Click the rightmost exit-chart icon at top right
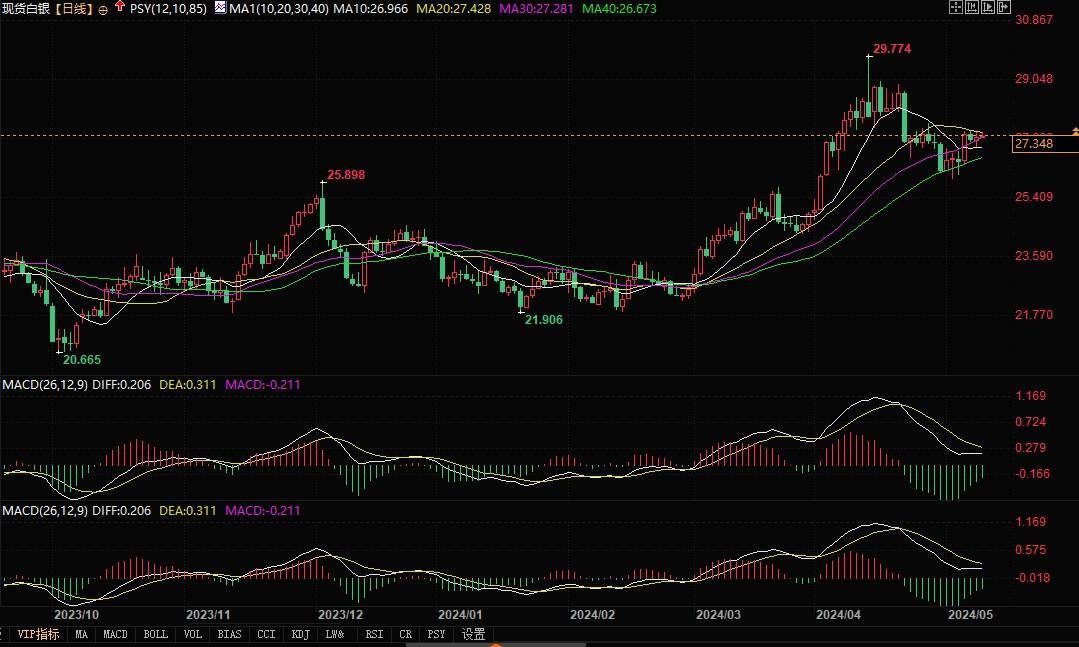Image resolution: width=1079 pixels, height=647 pixels. (x=1004, y=7)
